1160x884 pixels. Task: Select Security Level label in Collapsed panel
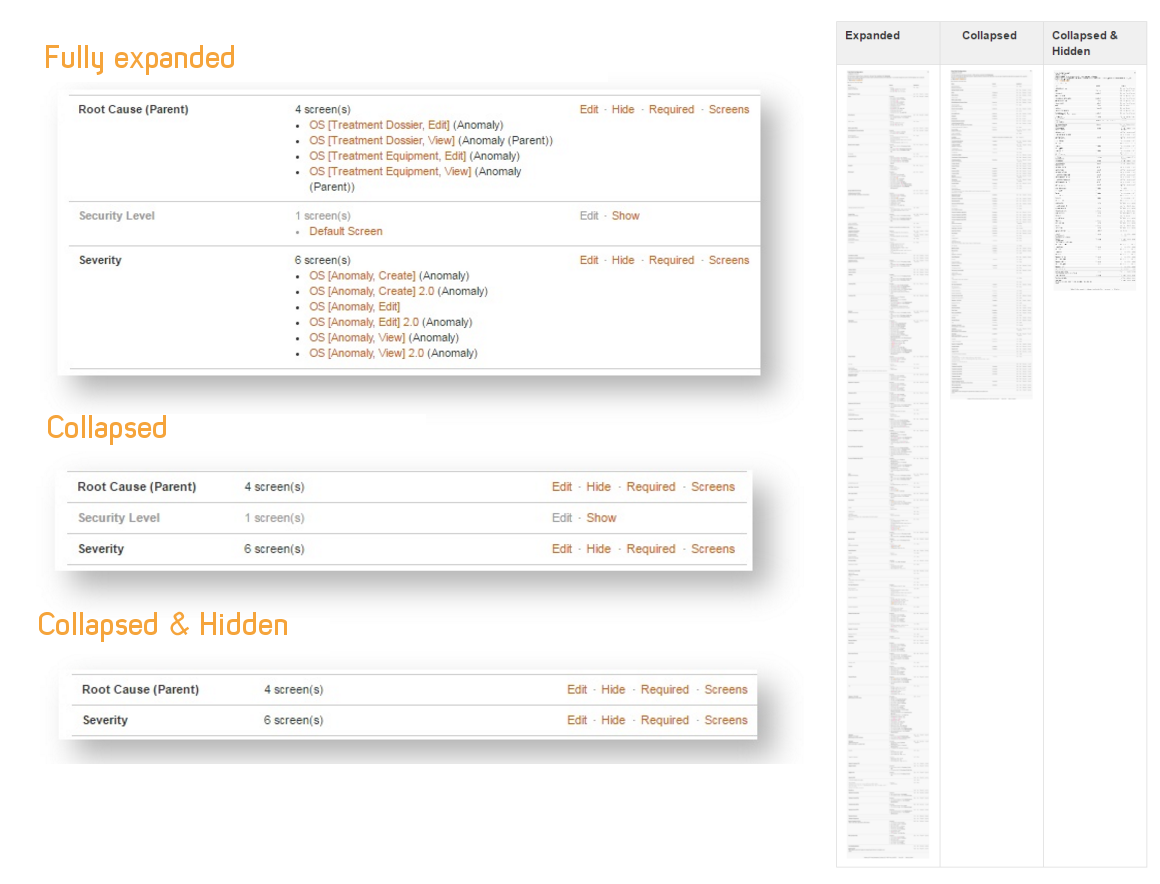(118, 518)
